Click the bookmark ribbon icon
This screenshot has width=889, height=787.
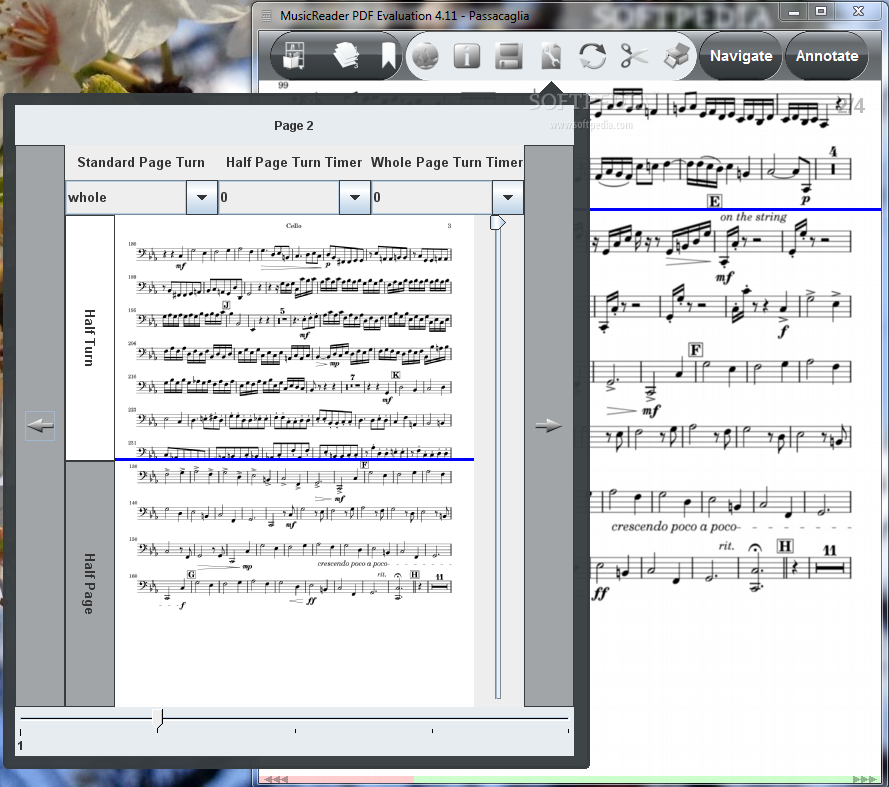point(388,56)
